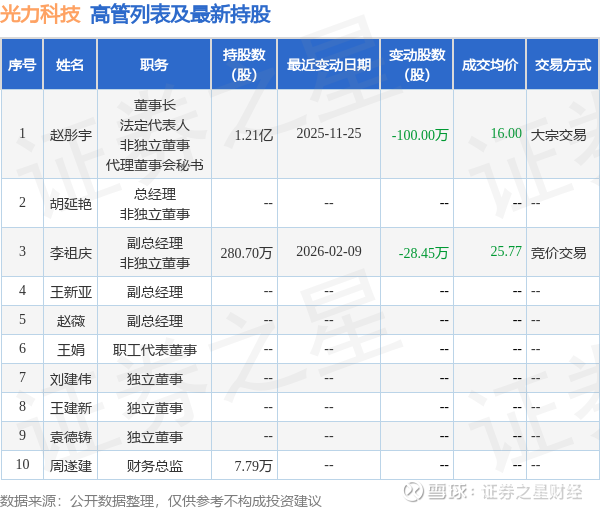Select the 序号 column header
The image size is (600, 510).
[22, 65]
